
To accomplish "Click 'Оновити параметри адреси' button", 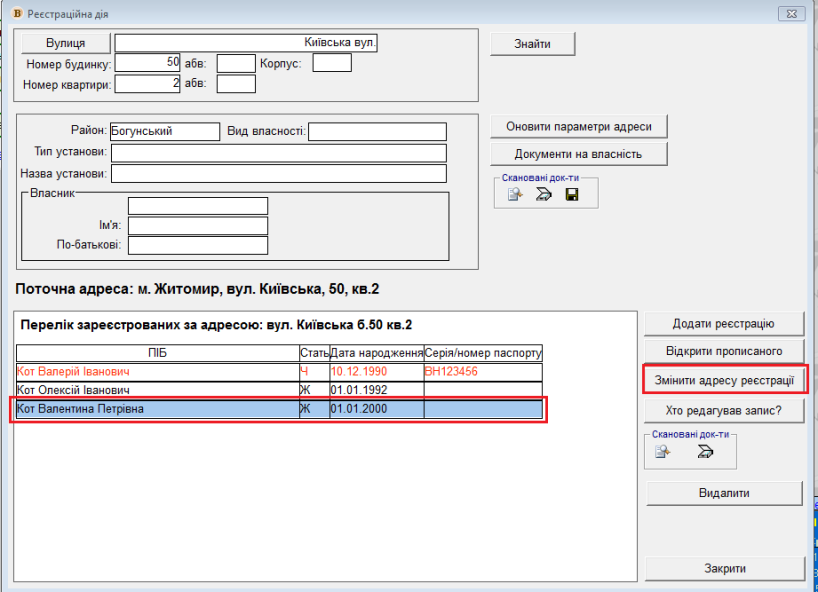I will coord(578,127).
